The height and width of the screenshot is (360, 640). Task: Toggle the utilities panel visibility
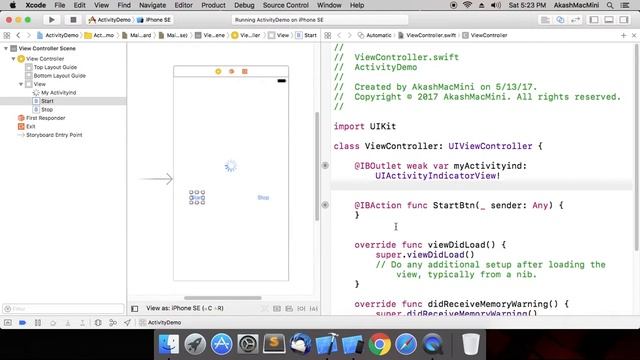(x=624, y=20)
